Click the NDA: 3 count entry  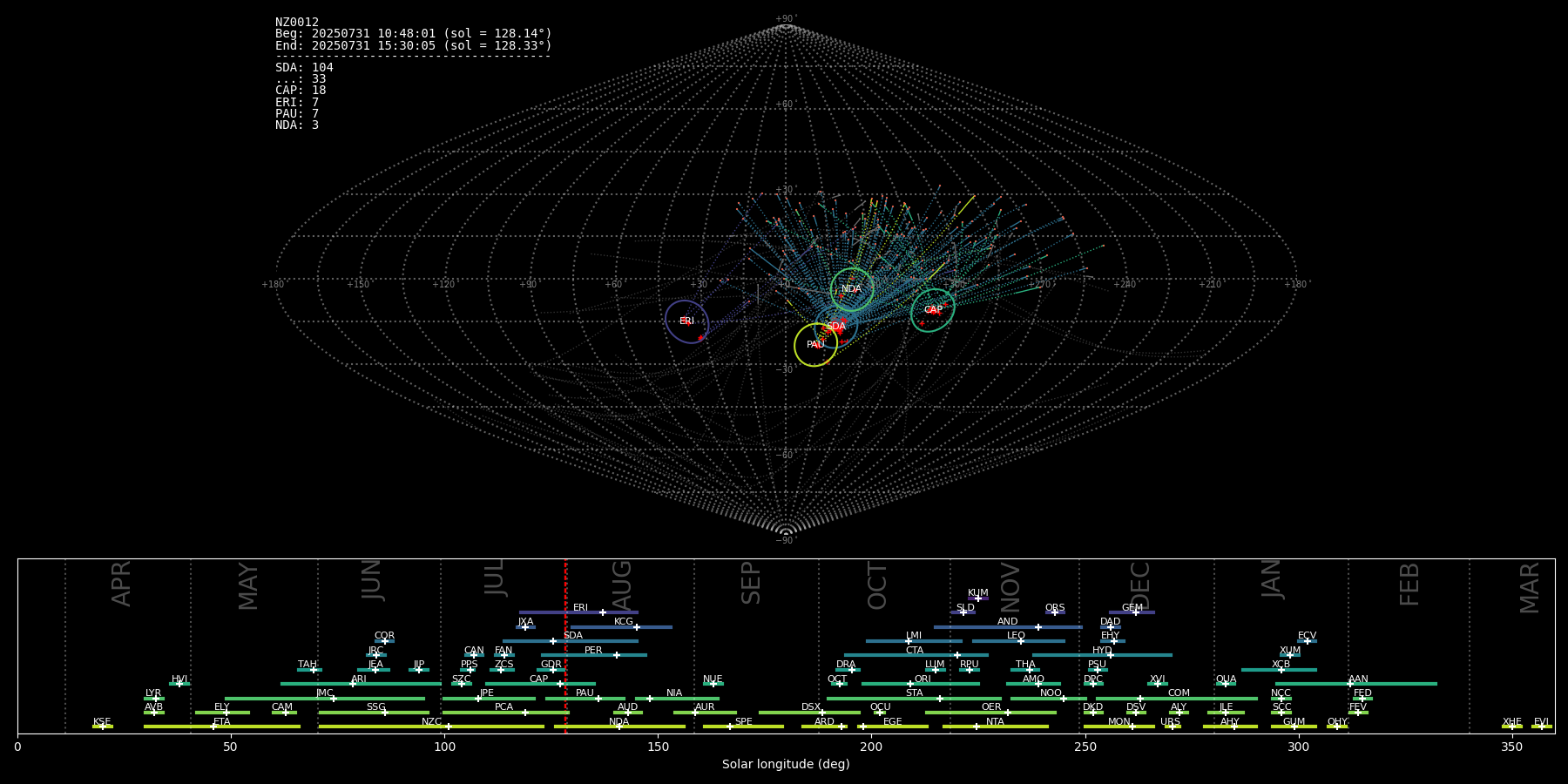pos(297,125)
